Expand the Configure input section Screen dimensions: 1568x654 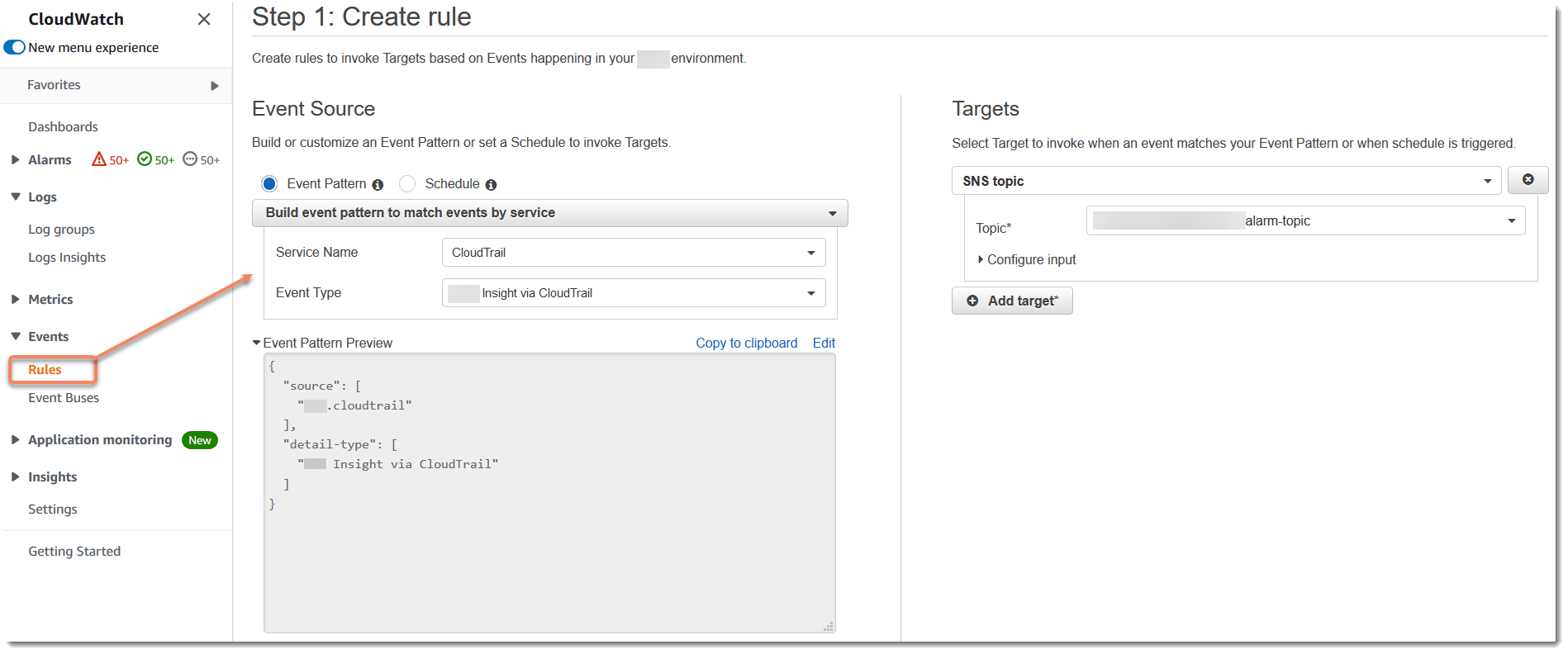coord(1027,260)
